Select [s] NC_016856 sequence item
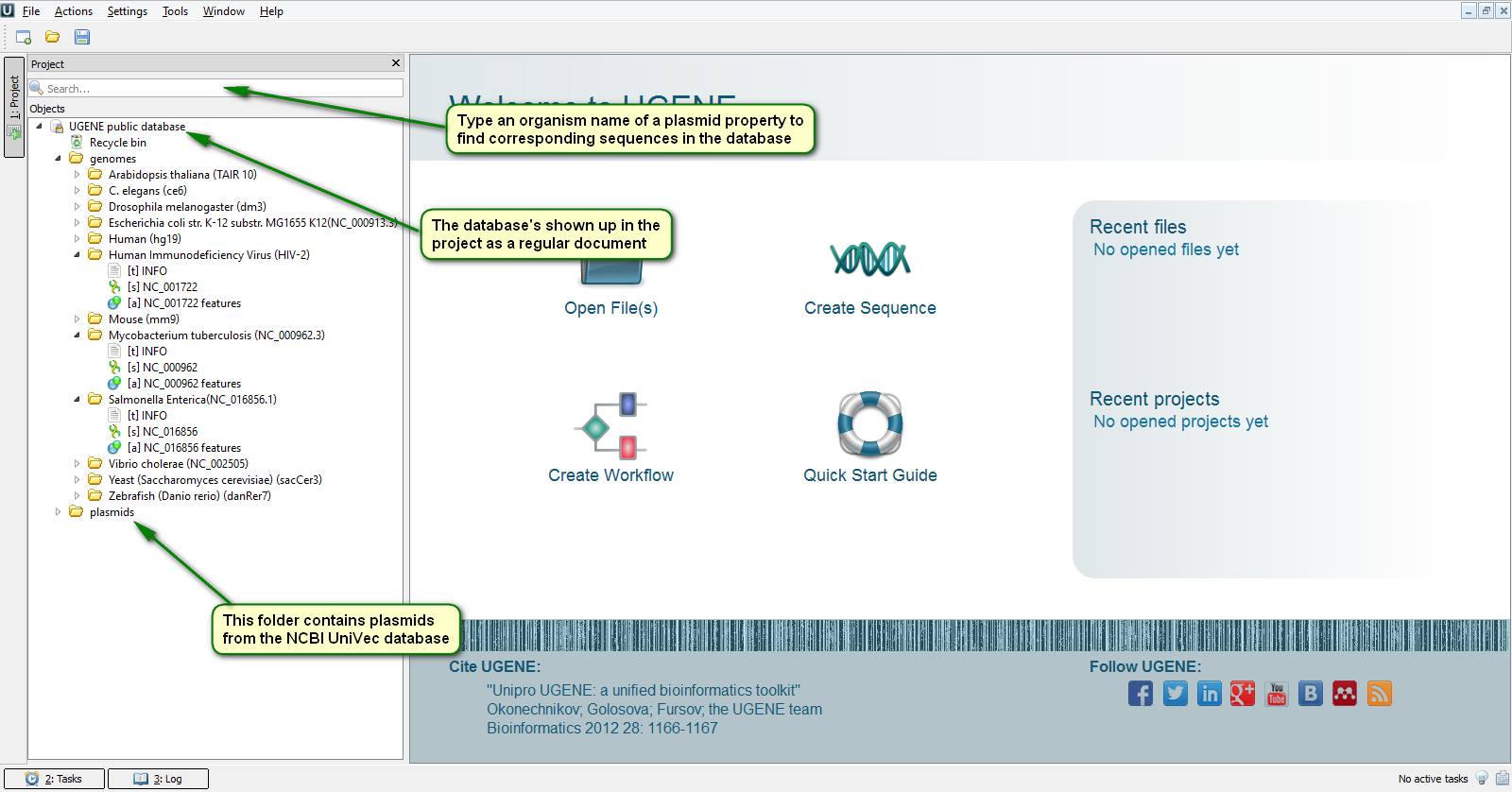The image size is (1512, 792). point(163,432)
